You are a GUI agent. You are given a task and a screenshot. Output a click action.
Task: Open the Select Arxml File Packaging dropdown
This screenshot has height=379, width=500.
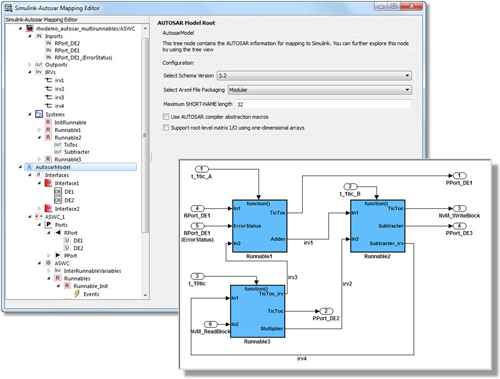320,90
